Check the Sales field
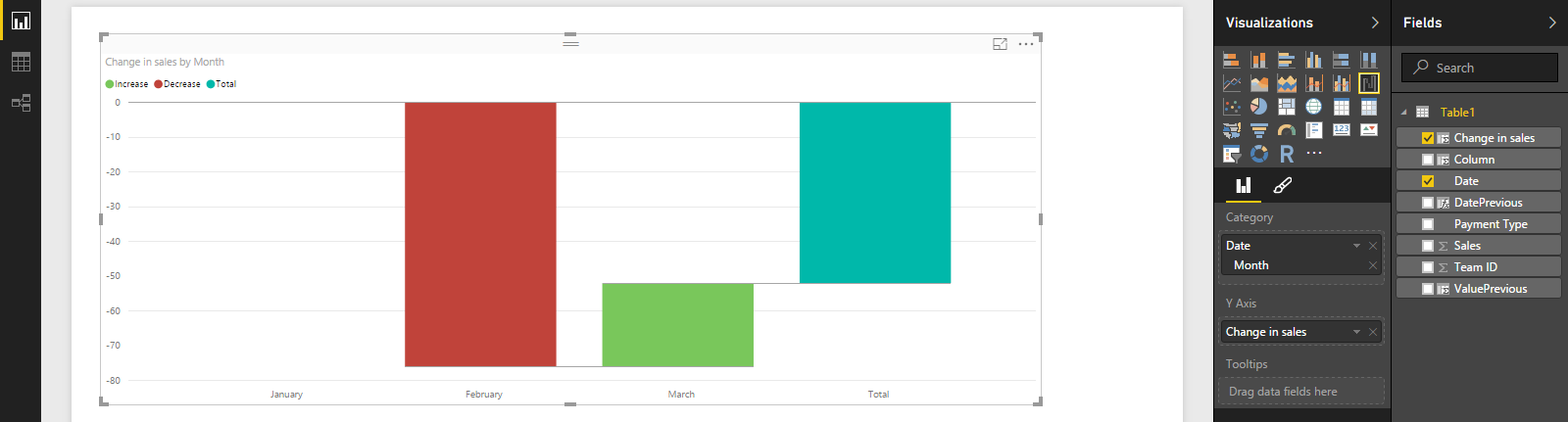 [1428, 246]
